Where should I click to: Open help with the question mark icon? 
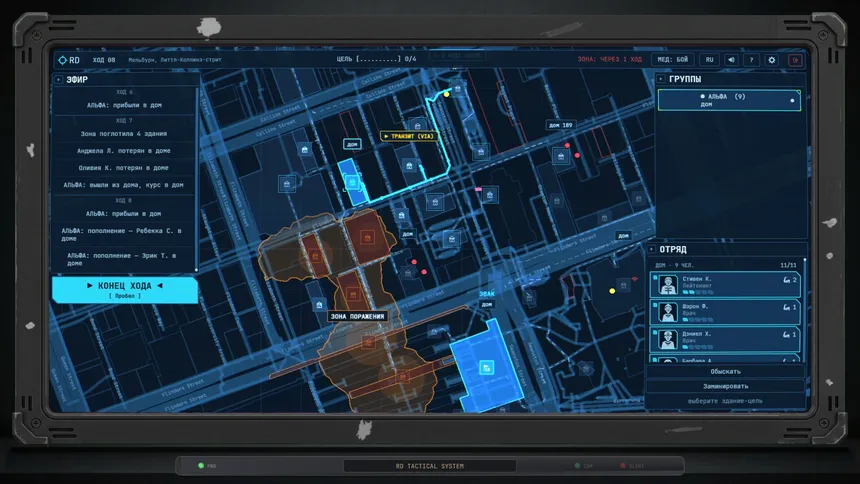[x=751, y=60]
